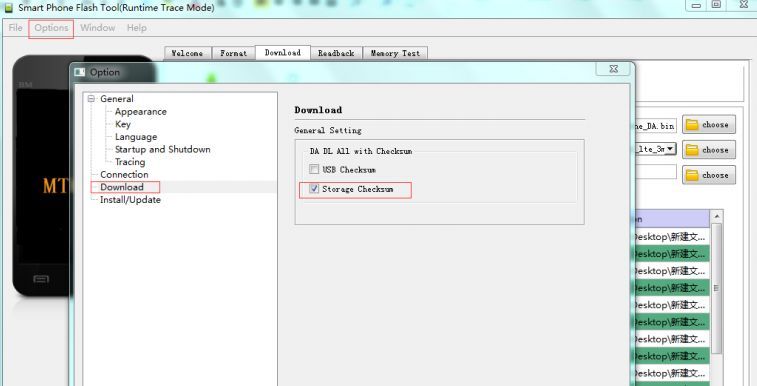Click the Smart Phone Flash Tool title icon

coord(8,7)
